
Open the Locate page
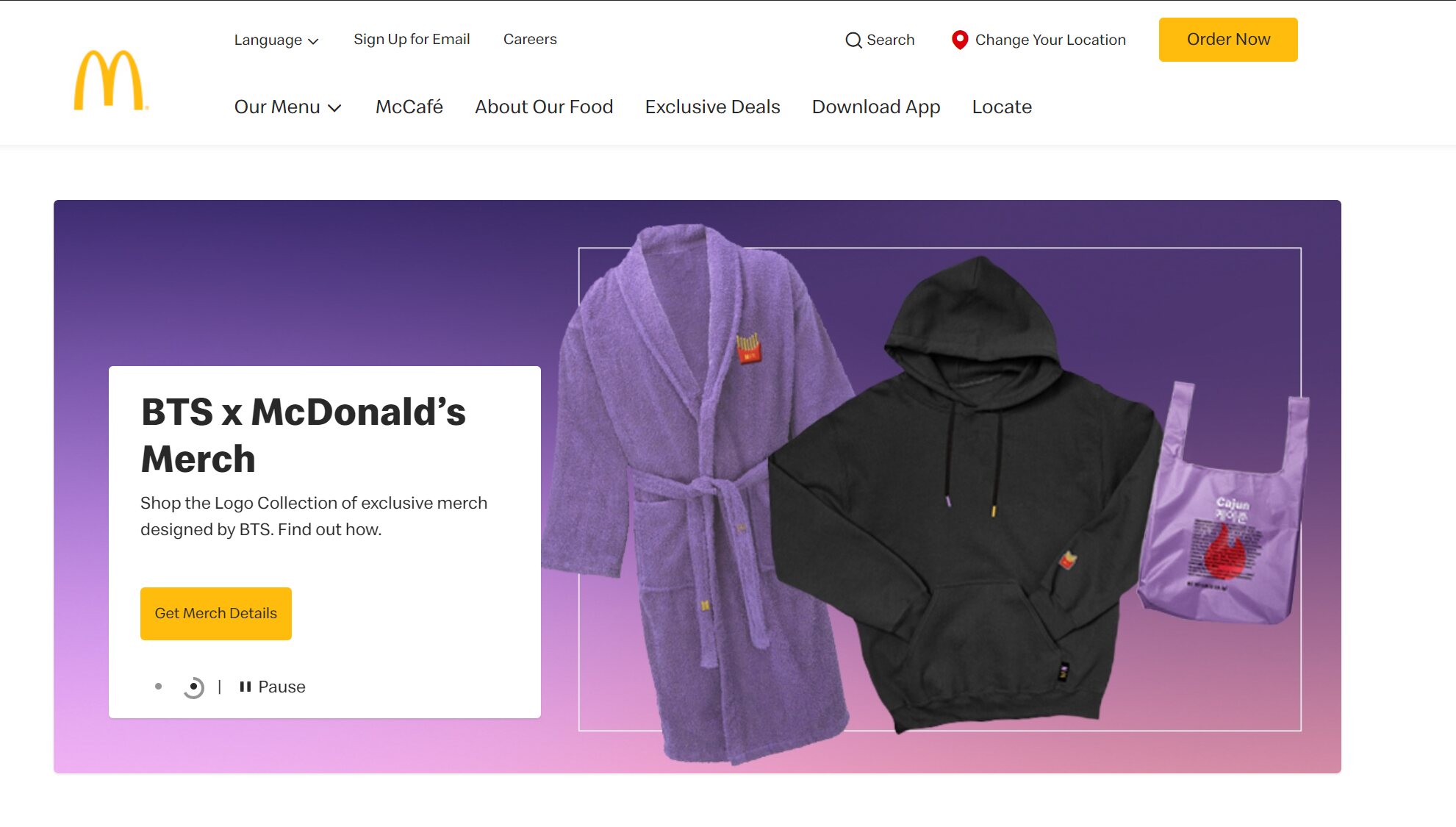point(1002,107)
